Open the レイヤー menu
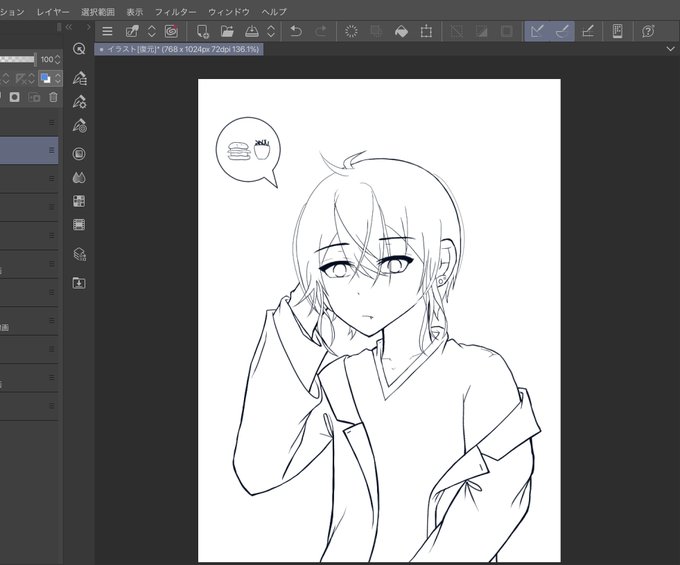Image resolution: width=680 pixels, height=565 pixels. [x=52, y=12]
